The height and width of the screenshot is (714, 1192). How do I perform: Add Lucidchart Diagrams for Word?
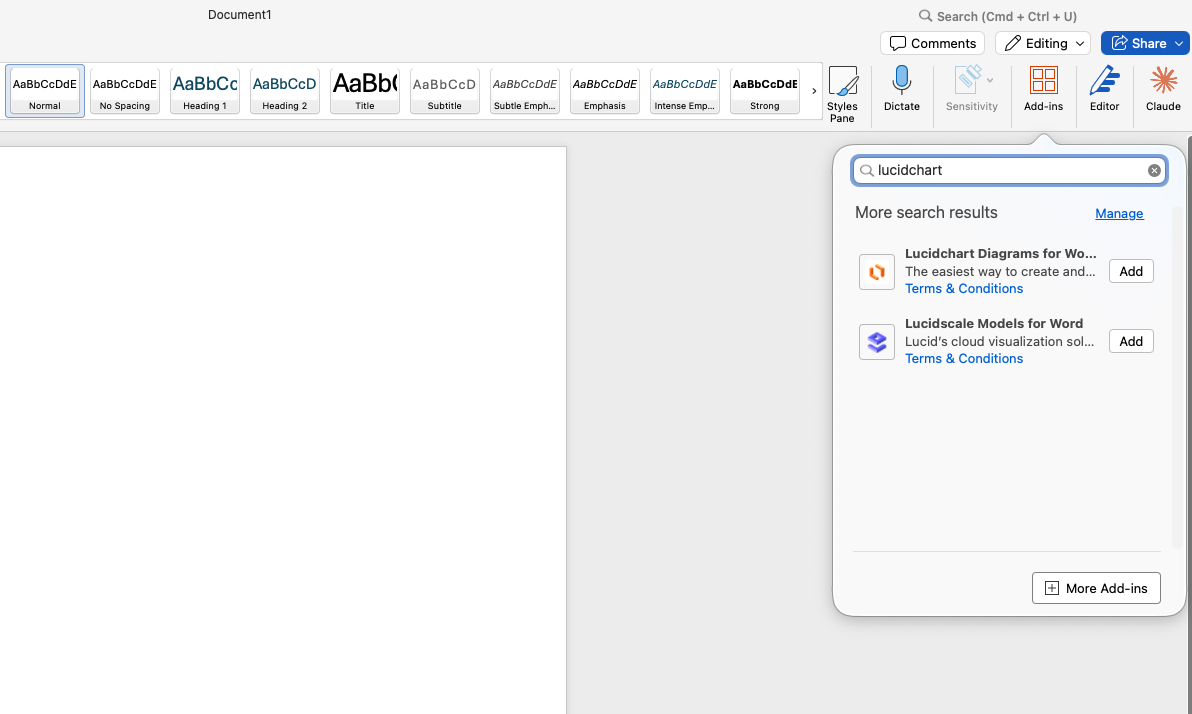tap(1130, 271)
